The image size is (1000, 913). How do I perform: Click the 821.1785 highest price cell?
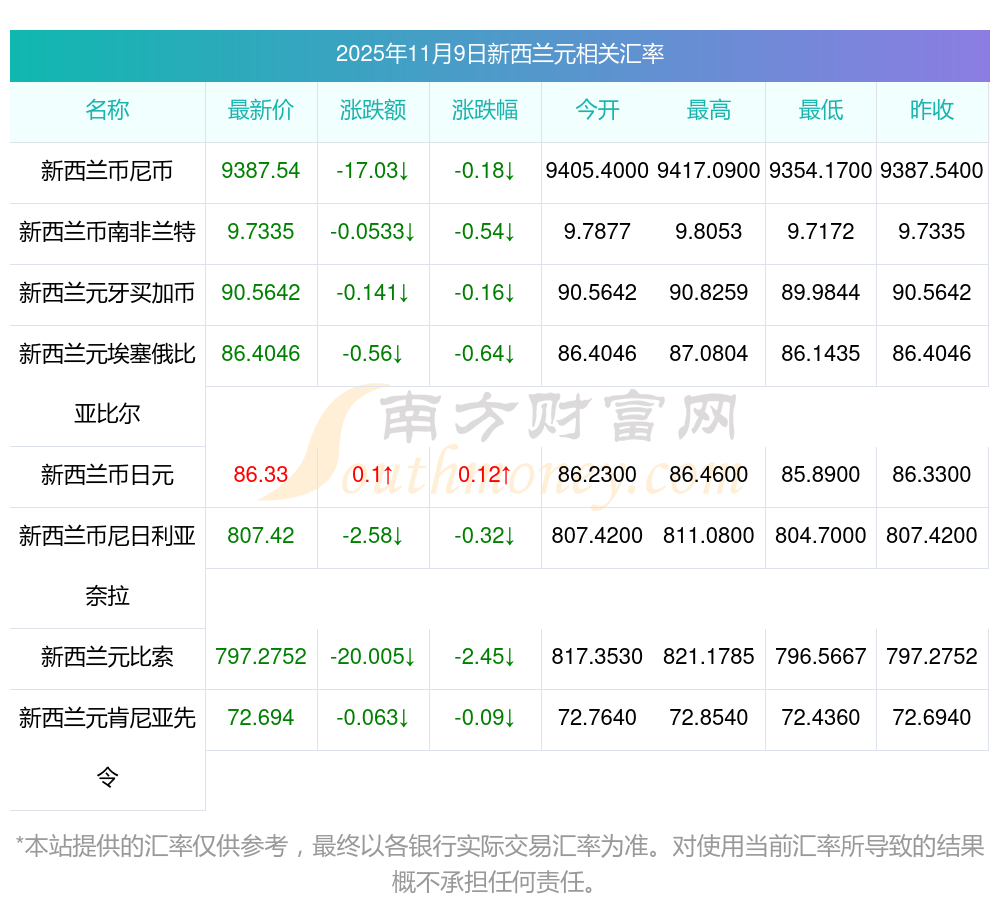709,656
